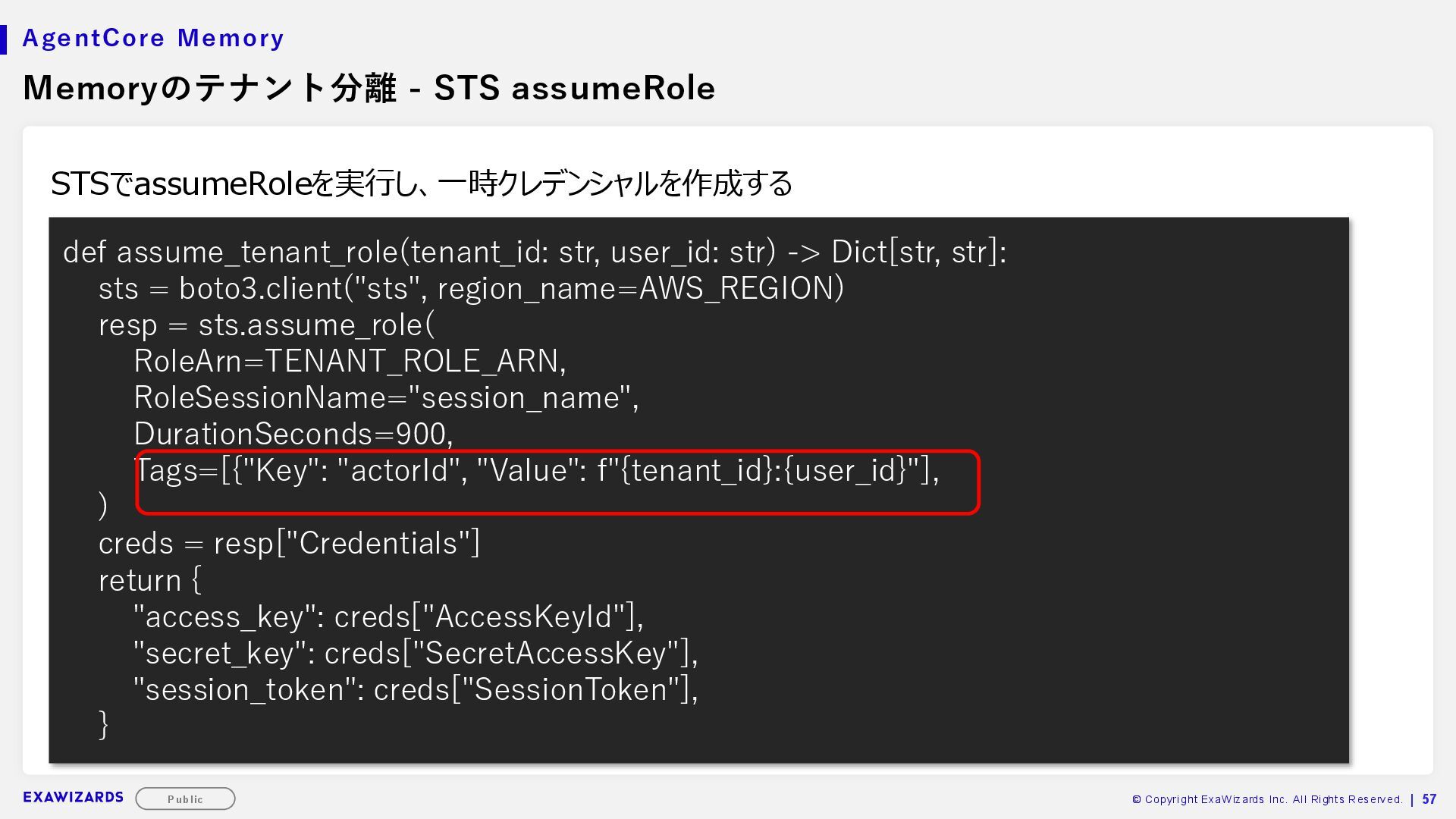1456x819 pixels.
Task: Click the page number 57
Action: point(1429,799)
